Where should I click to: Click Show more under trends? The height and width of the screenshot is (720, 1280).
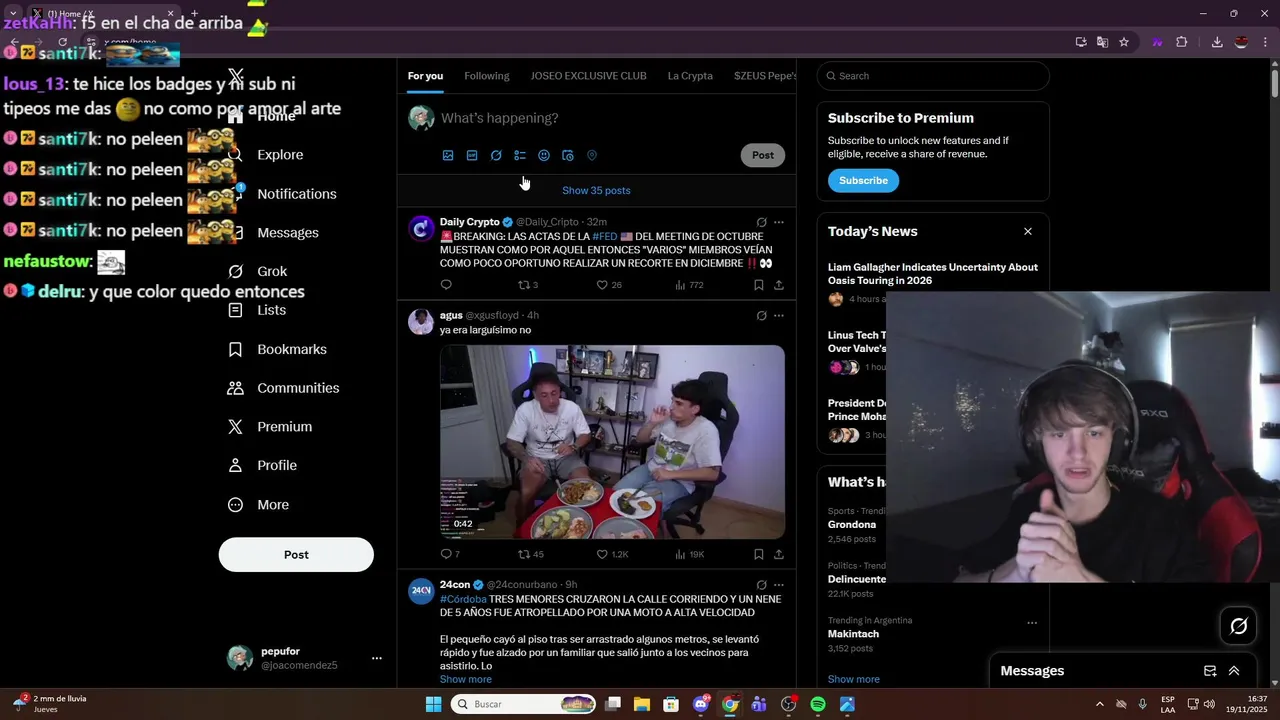(853, 680)
